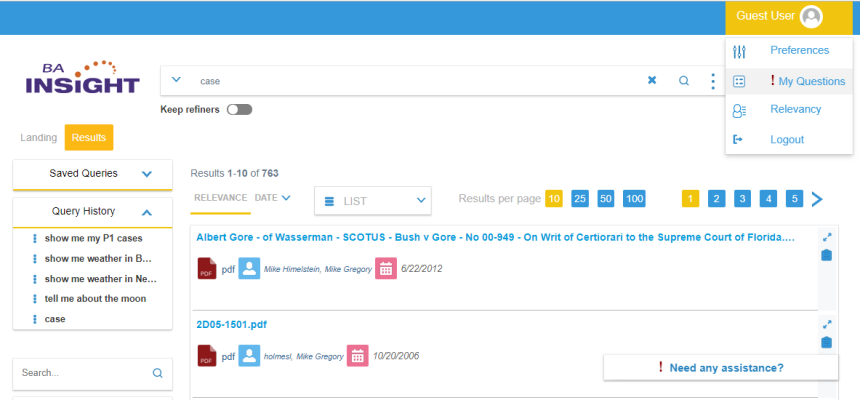Expand the Albert Gore result with the arrows icon

(x=827, y=238)
